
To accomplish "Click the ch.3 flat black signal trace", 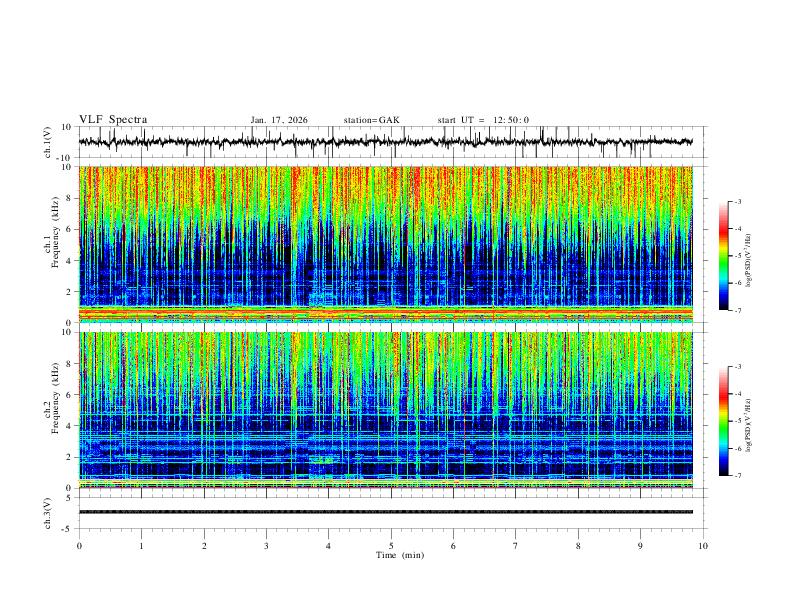I will (x=386, y=512).
